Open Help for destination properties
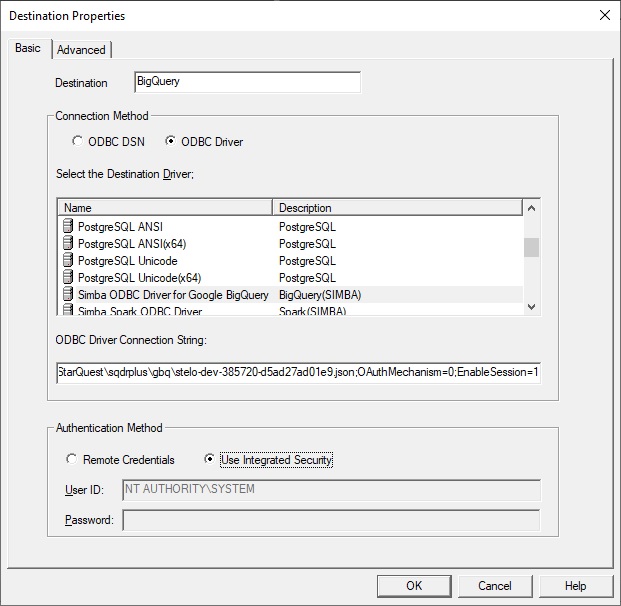Viewport: 621px width, 606px height. point(575,586)
